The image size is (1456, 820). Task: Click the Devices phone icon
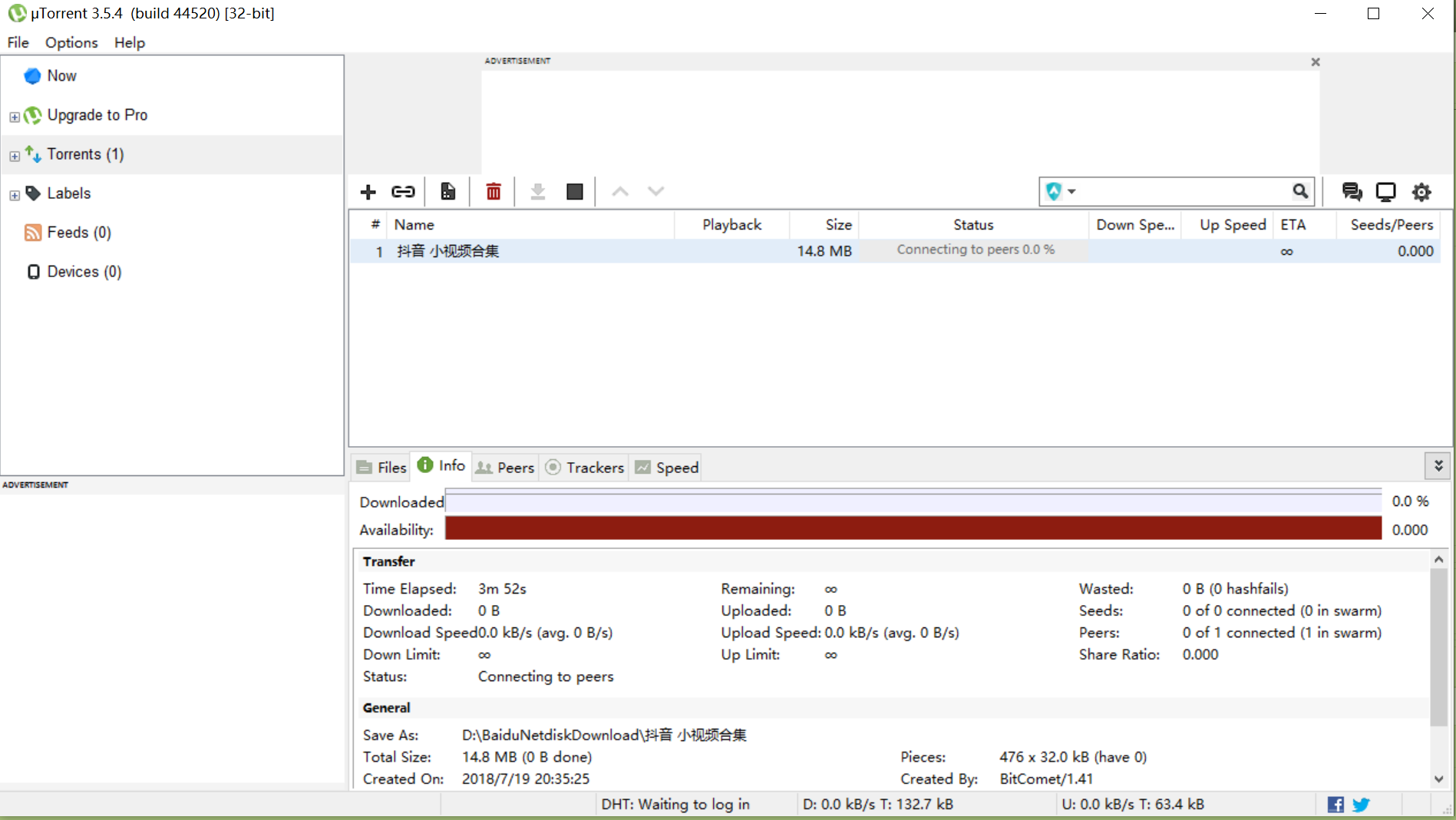coord(33,272)
